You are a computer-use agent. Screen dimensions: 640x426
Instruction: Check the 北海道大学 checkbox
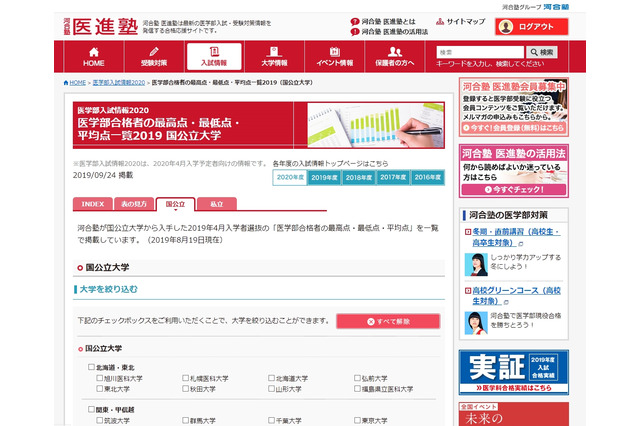[271, 378]
